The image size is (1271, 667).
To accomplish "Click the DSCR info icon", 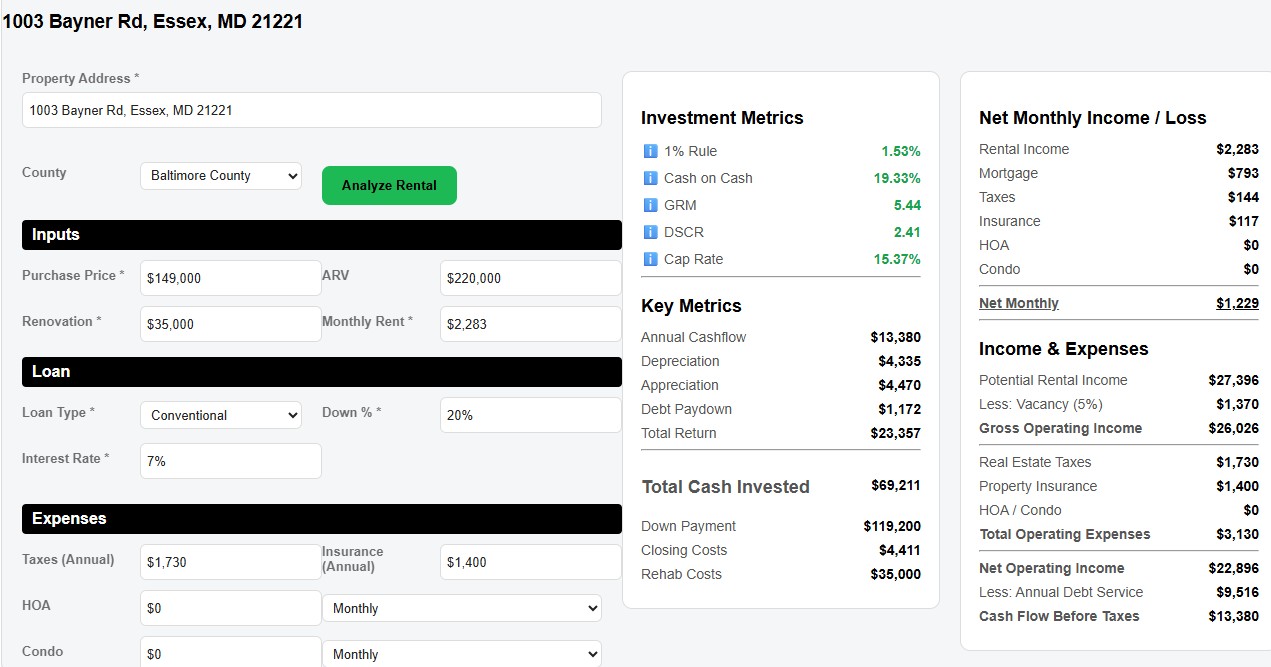I will tap(650, 232).
